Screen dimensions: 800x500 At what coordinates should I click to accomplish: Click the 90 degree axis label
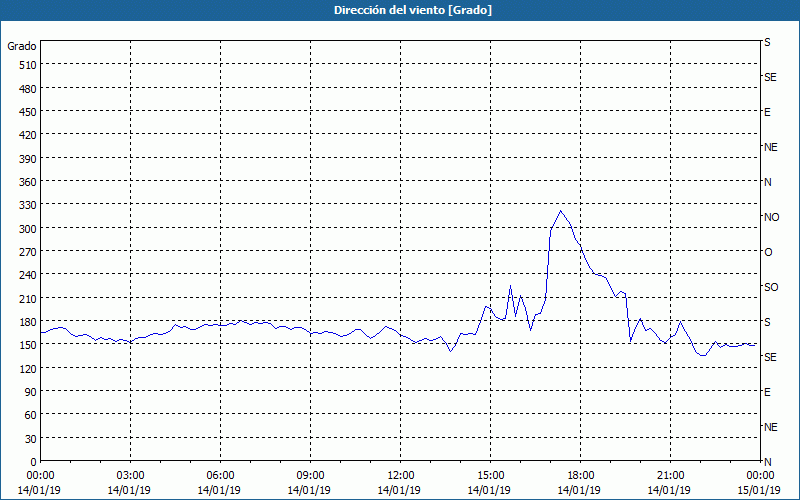click(31, 392)
